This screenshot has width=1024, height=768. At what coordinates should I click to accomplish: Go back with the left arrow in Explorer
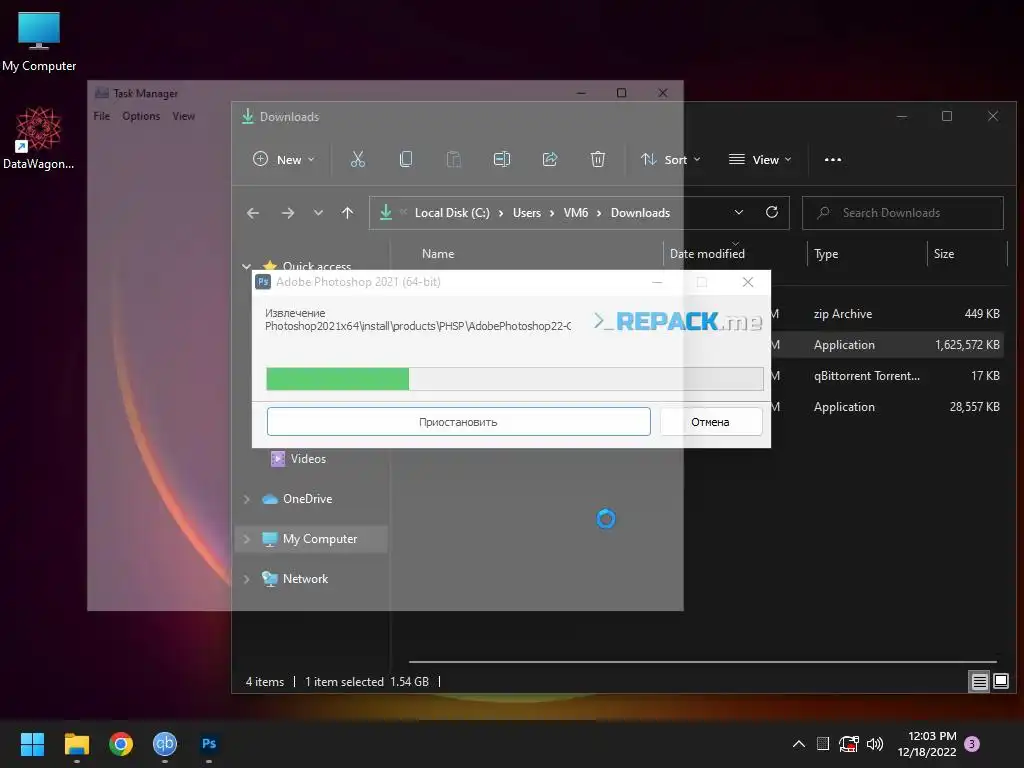pyautogui.click(x=253, y=213)
